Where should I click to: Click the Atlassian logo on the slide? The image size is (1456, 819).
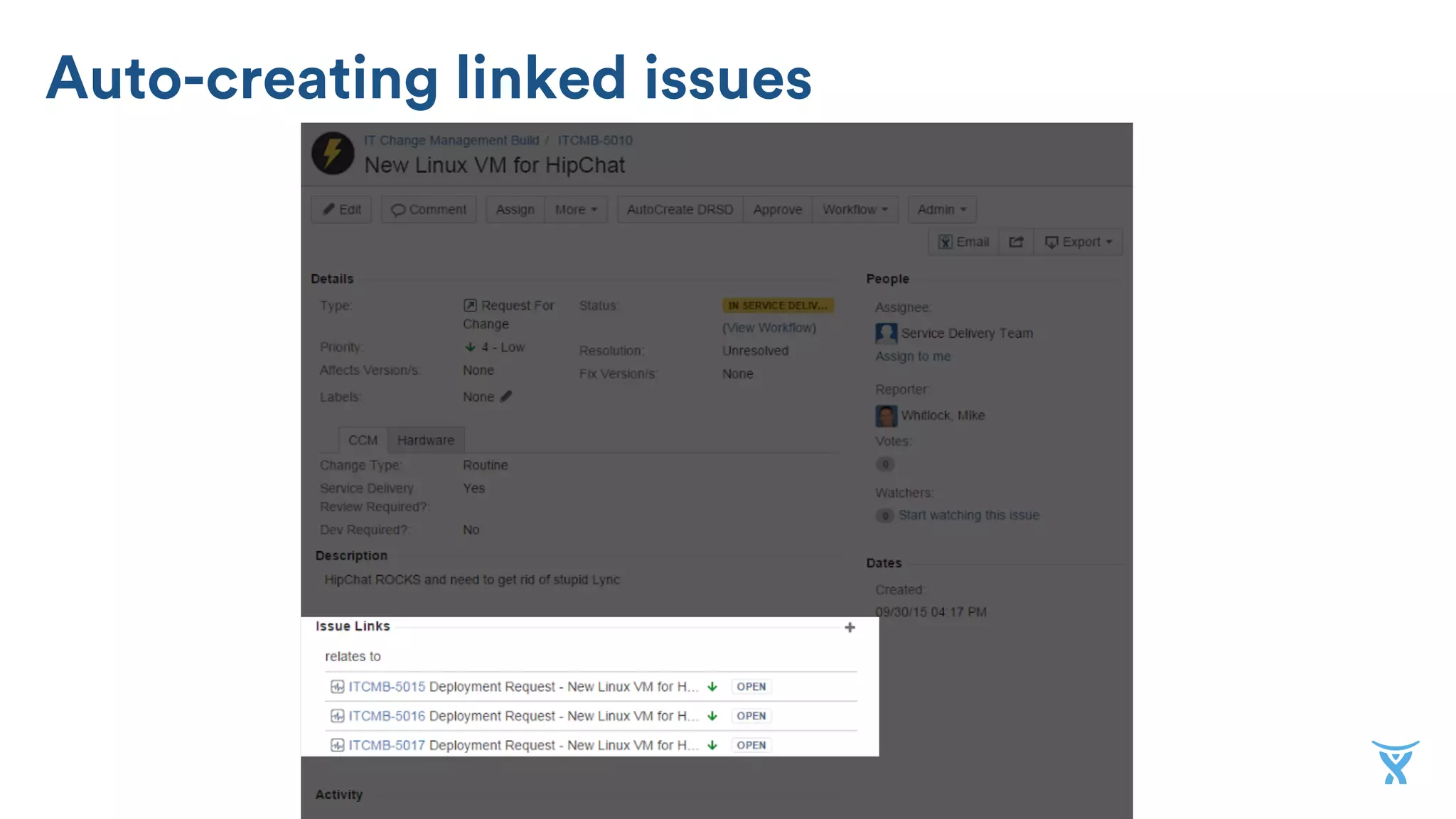(1396, 762)
